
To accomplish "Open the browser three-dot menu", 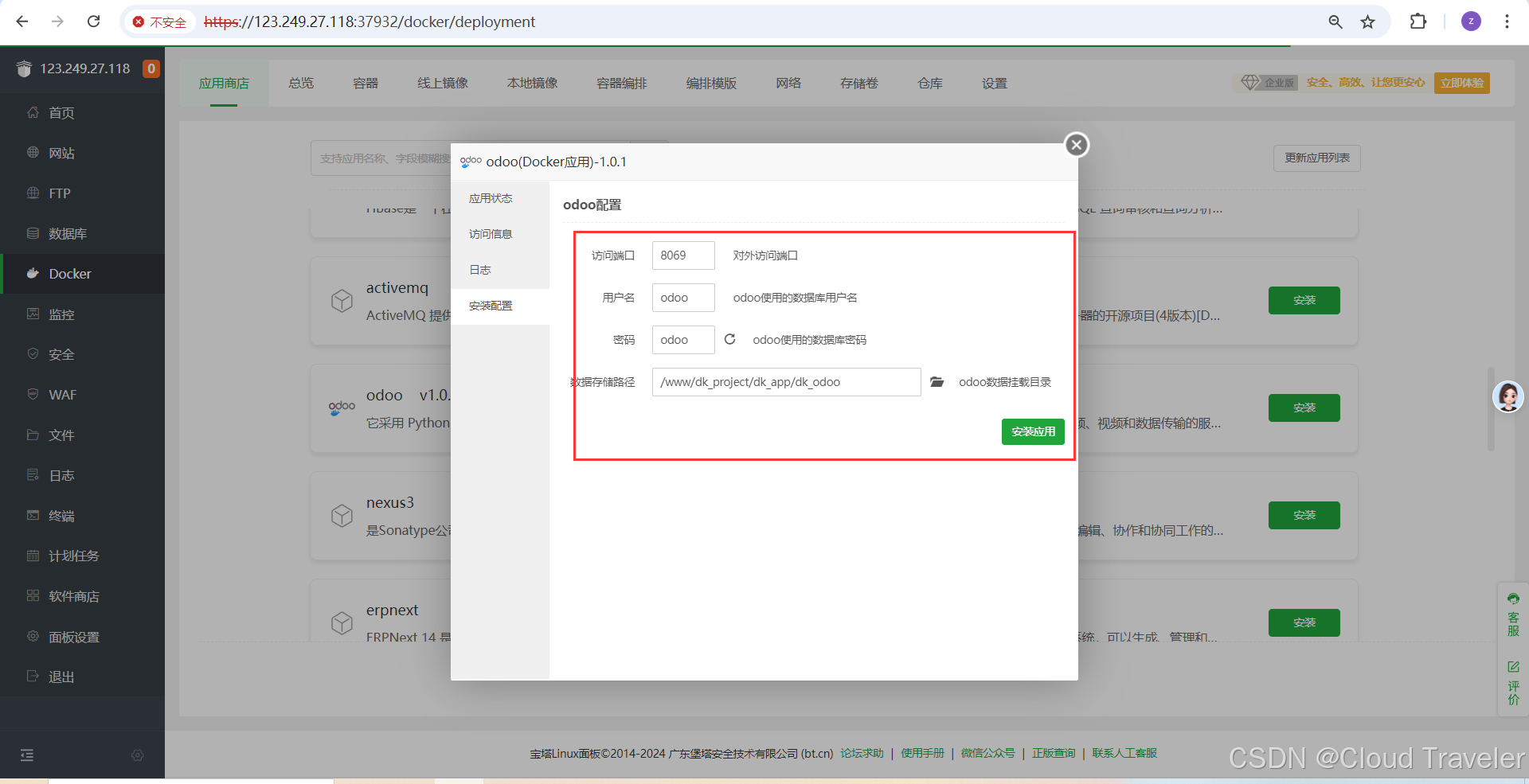I will pos(1507,21).
